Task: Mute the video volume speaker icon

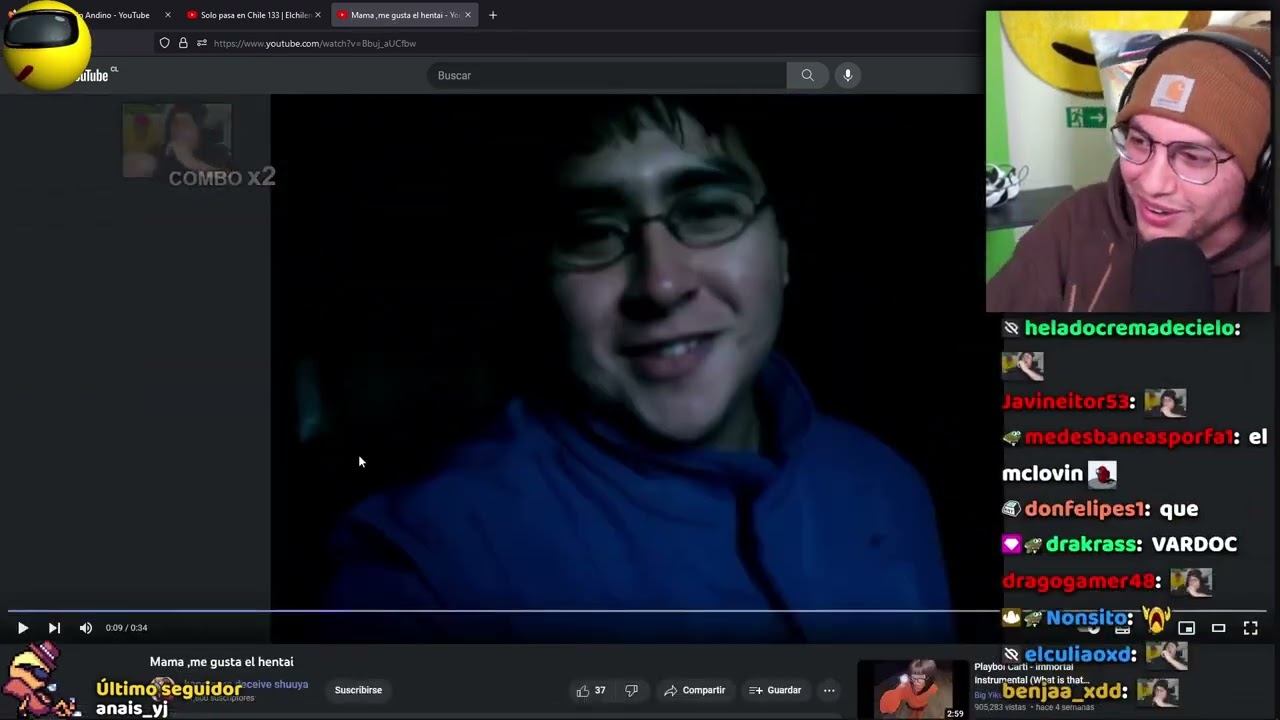Action: [85, 628]
